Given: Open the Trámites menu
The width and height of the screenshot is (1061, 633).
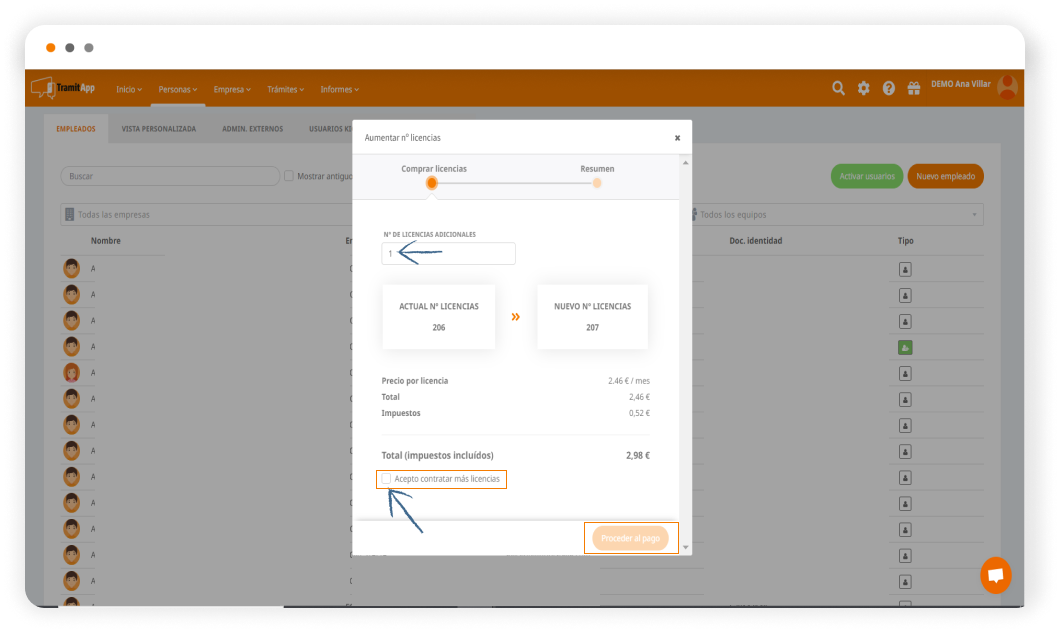Looking at the screenshot, I should point(285,90).
